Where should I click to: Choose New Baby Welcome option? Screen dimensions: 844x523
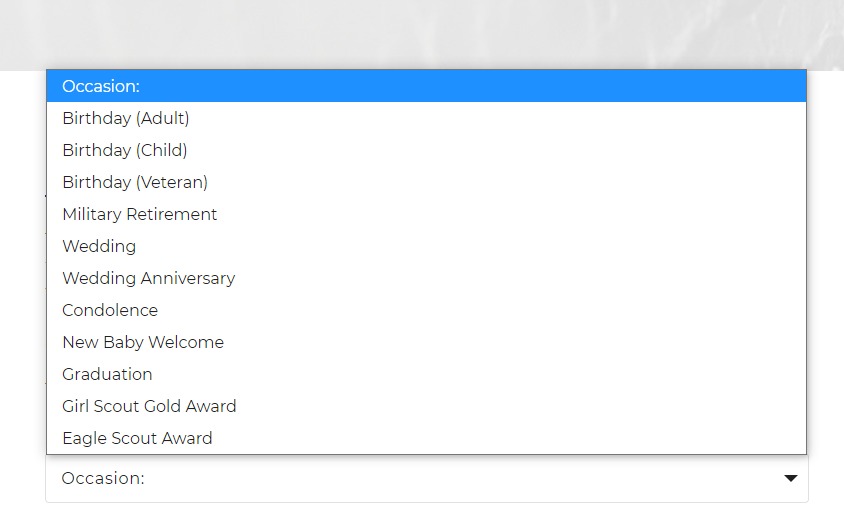tap(426, 342)
